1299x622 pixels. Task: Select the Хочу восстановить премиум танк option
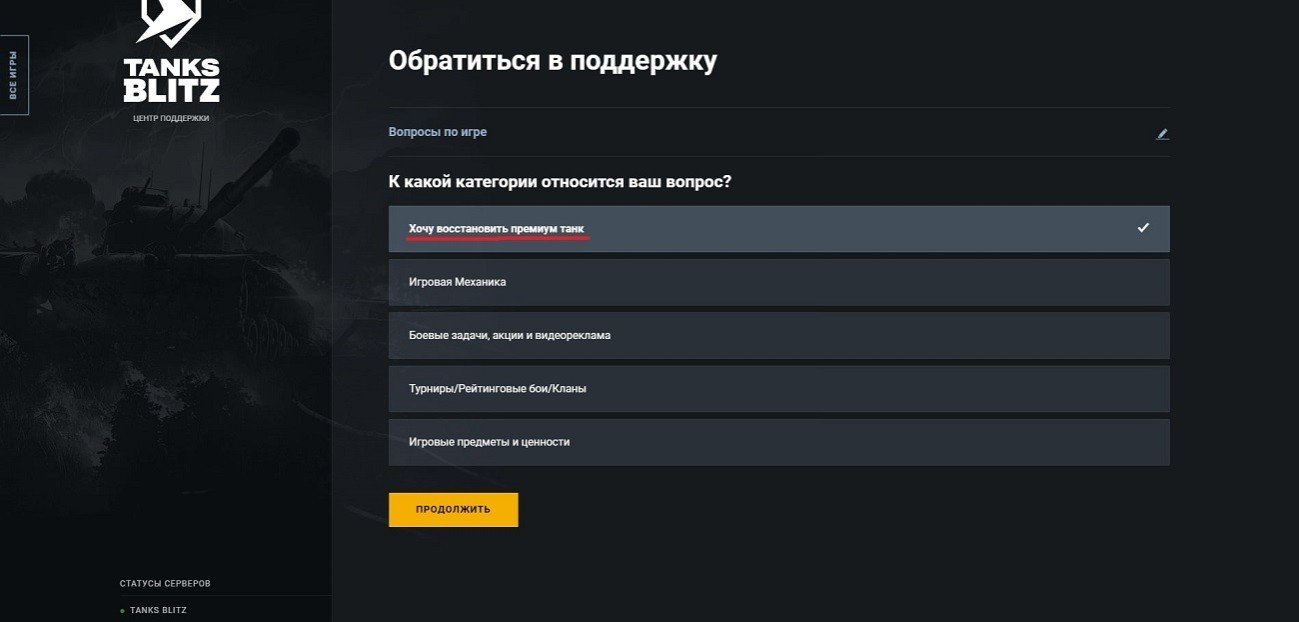[x=779, y=229]
